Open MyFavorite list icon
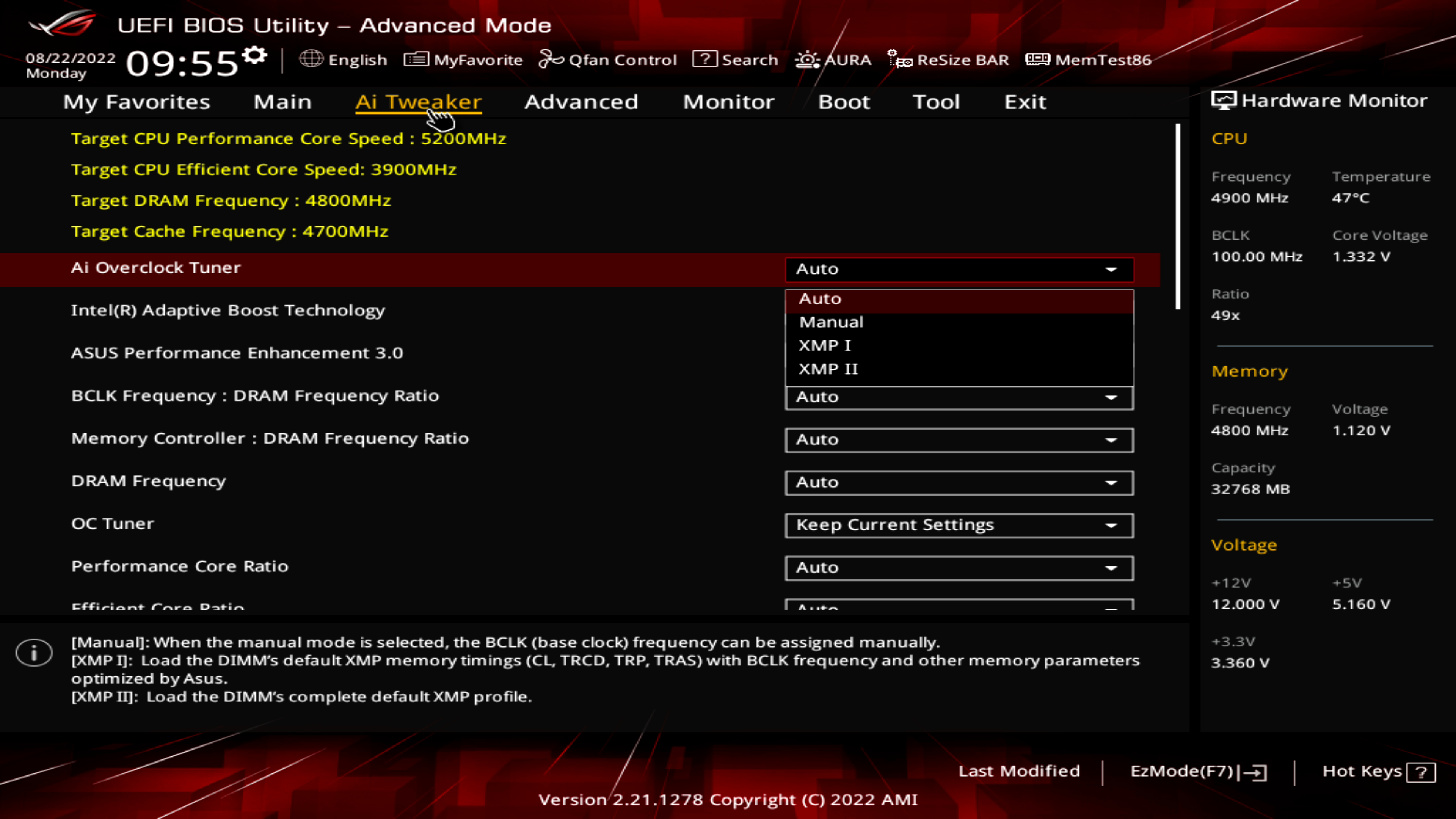1456x819 pixels. point(416,59)
